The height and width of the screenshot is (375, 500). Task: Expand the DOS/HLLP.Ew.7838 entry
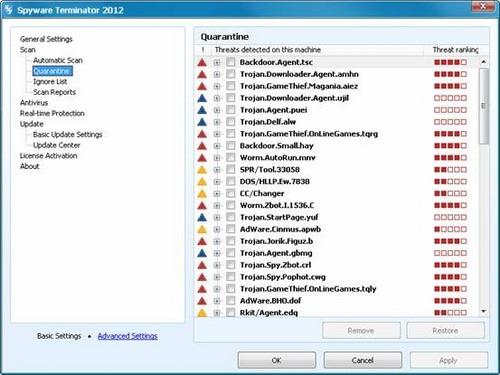click(x=217, y=182)
